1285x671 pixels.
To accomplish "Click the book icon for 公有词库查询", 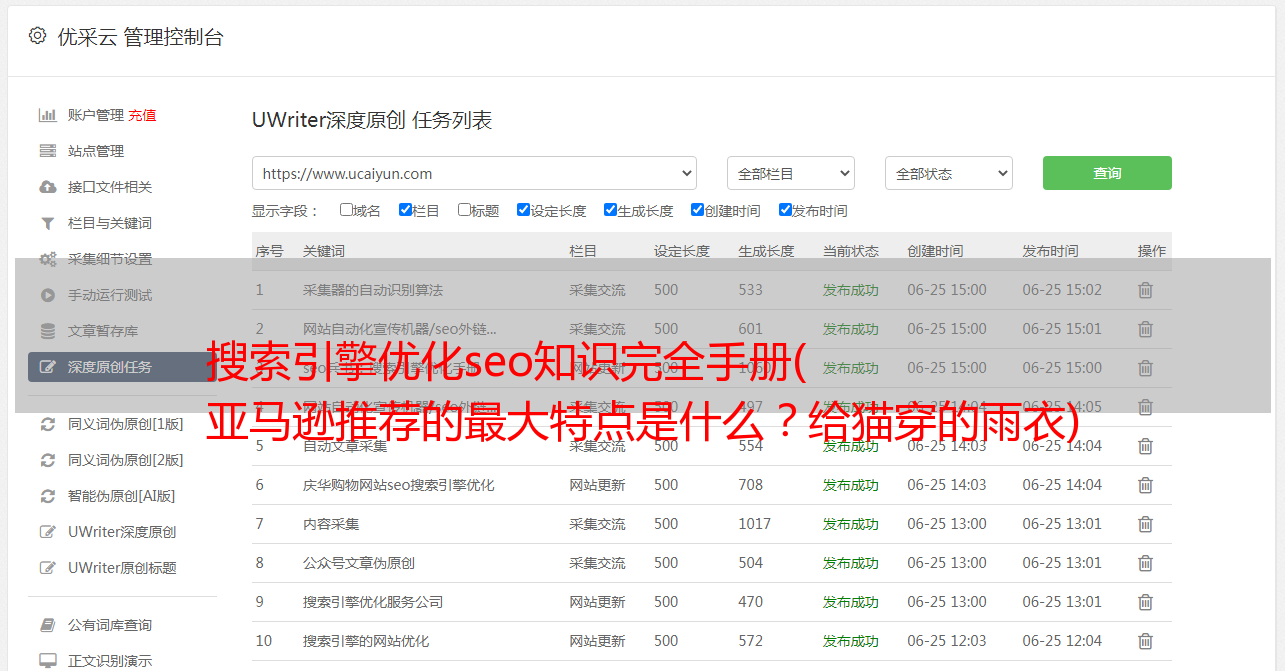I will (x=47, y=625).
